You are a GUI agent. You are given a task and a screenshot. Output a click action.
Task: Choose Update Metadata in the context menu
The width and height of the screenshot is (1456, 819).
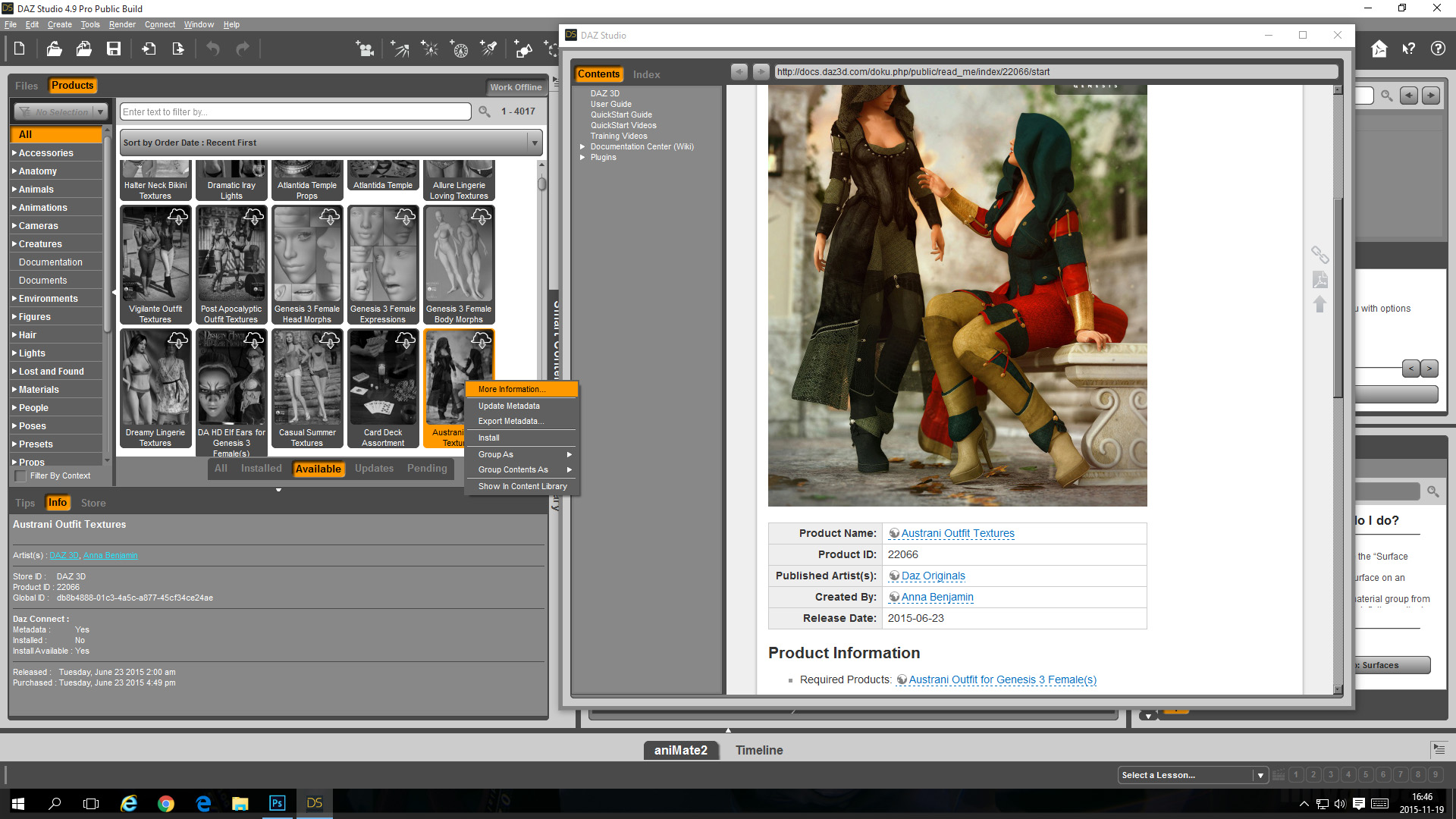pyautogui.click(x=522, y=406)
